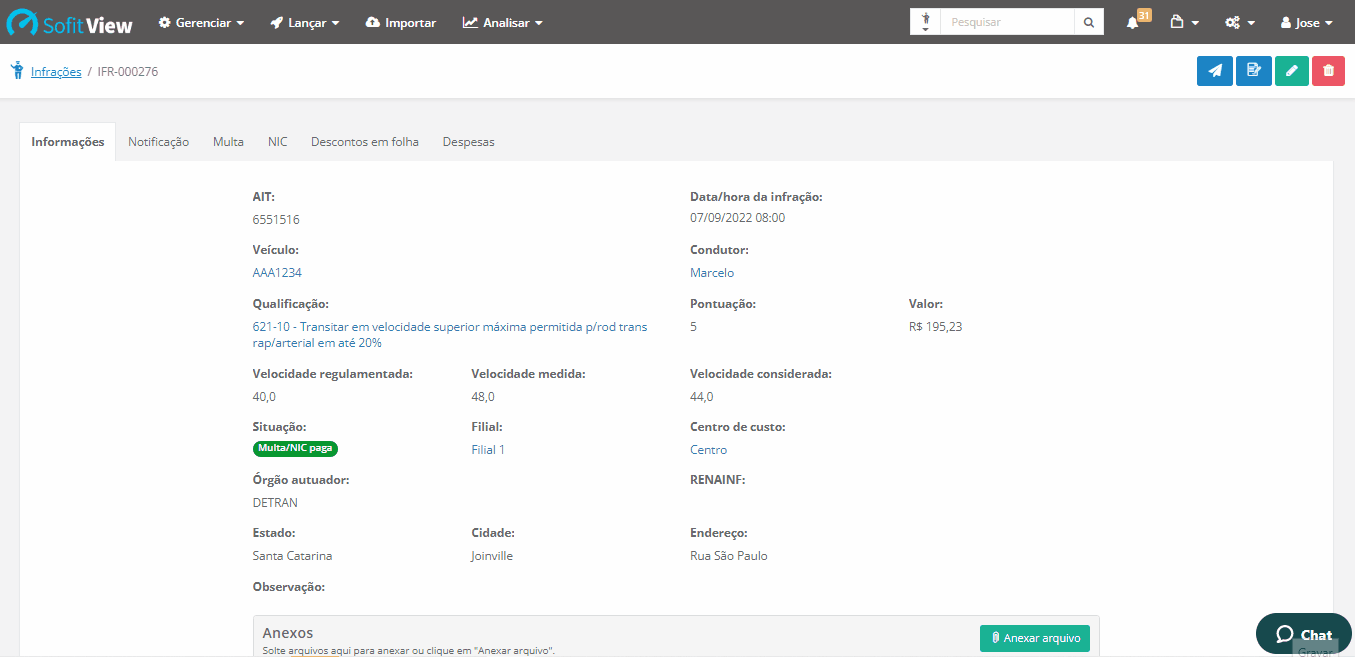Switch to the Notificação tab

[158, 142]
